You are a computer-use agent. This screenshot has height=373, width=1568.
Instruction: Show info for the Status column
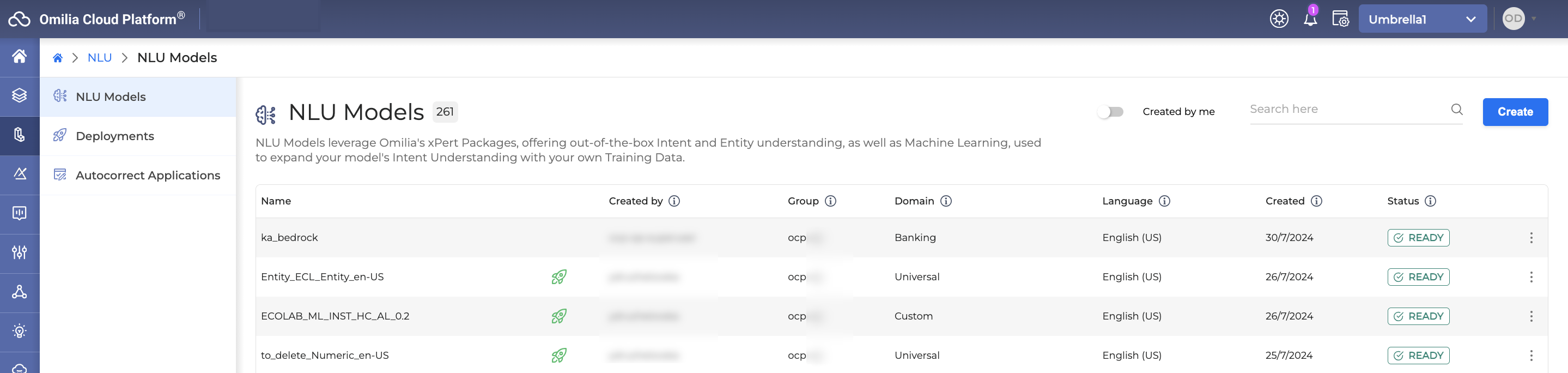(1431, 201)
